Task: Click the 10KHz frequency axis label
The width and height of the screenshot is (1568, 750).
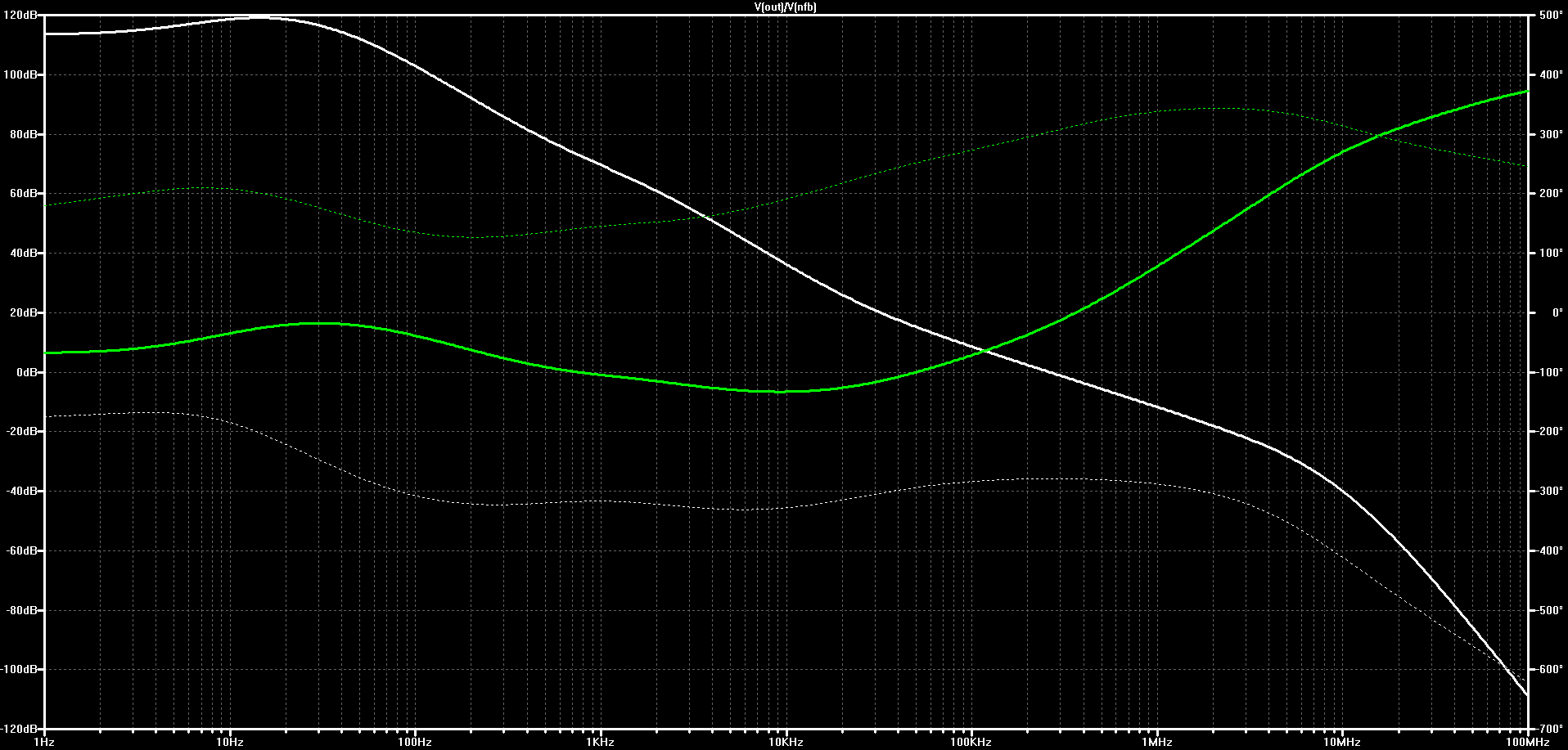Action: coord(786,743)
